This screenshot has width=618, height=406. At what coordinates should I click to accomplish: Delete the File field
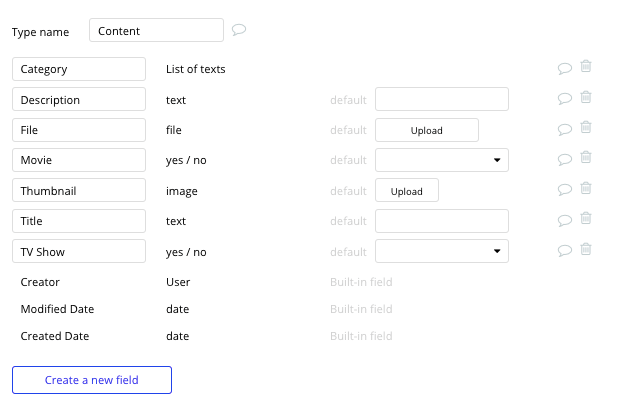(x=586, y=128)
